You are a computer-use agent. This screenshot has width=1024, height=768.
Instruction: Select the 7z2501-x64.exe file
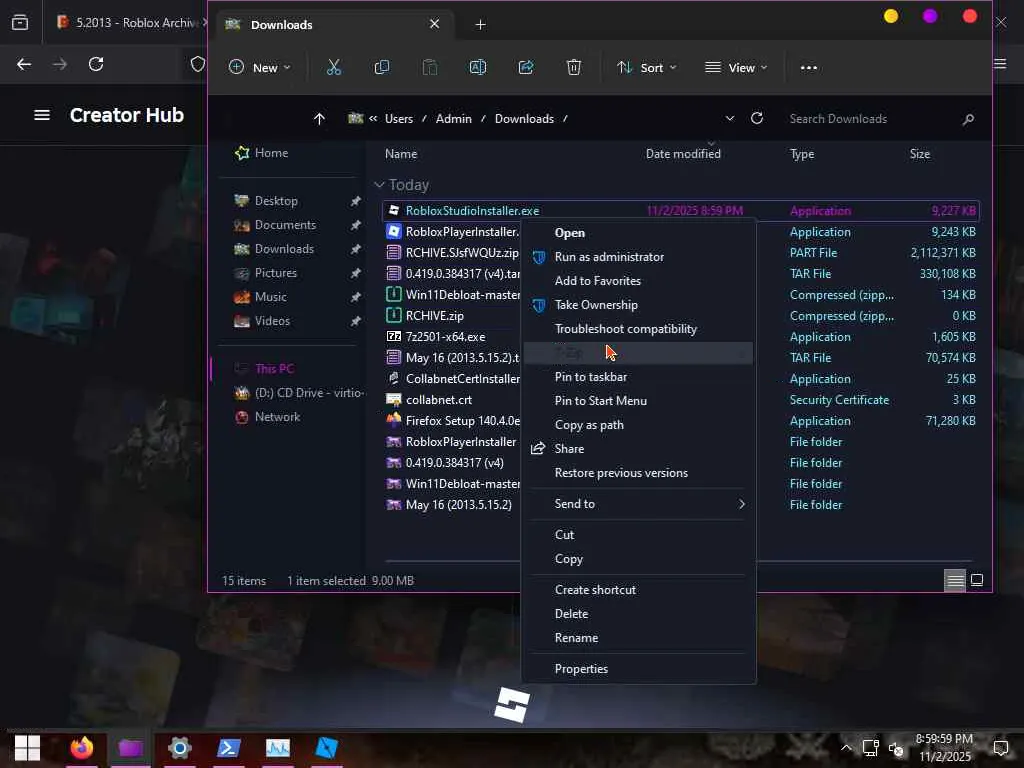(x=445, y=337)
